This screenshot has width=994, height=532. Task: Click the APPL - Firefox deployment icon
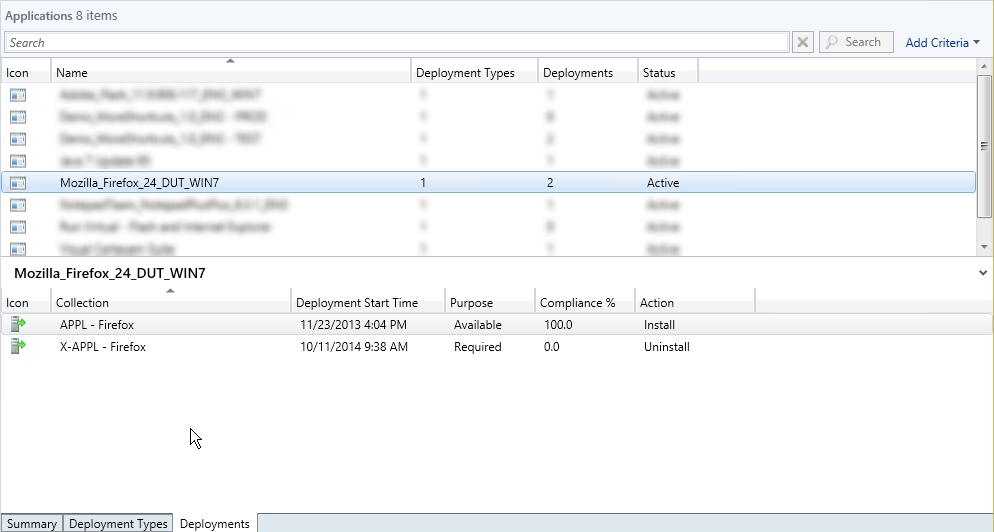point(18,324)
